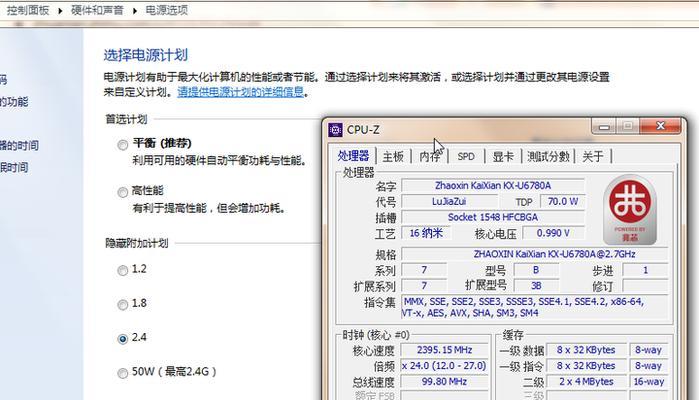The width and height of the screenshot is (699, 400).
Task: Click the 99.80 MHz bus speed value
Action: pos(444,382)
